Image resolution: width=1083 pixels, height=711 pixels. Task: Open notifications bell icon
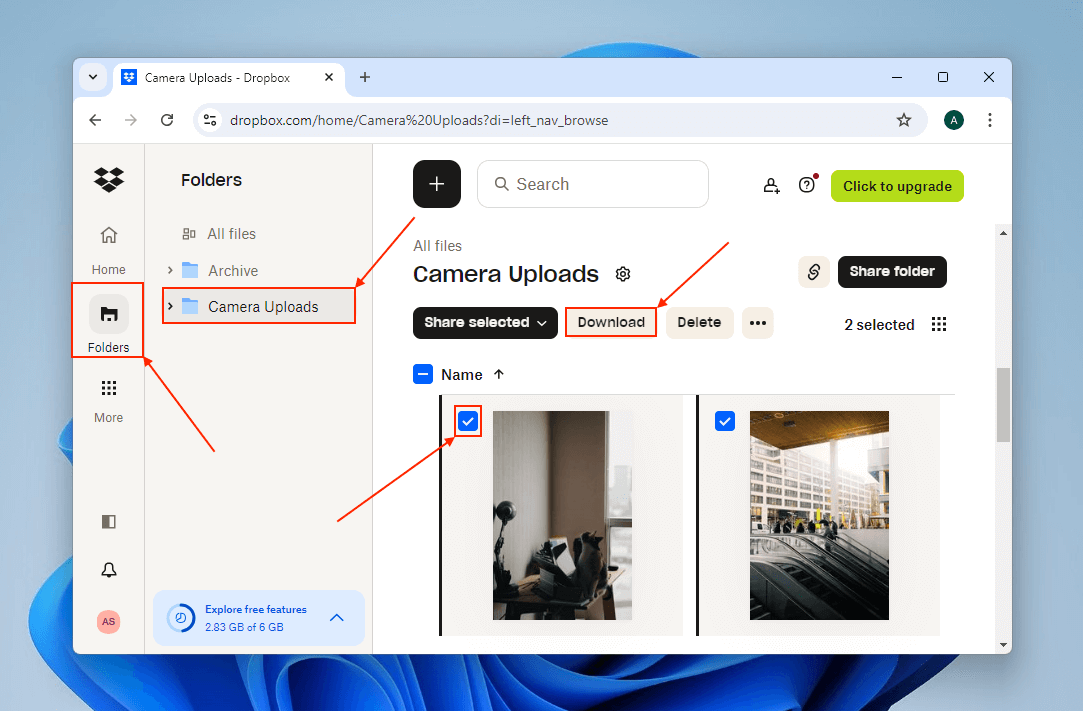pos(109,570)
